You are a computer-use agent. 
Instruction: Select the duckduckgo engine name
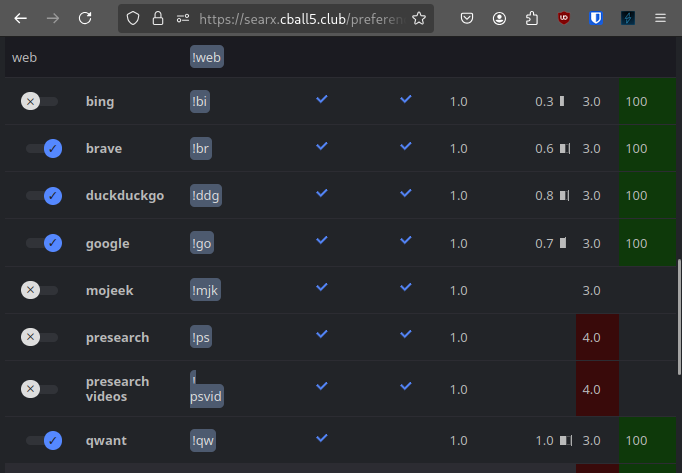tap(125, 195)
